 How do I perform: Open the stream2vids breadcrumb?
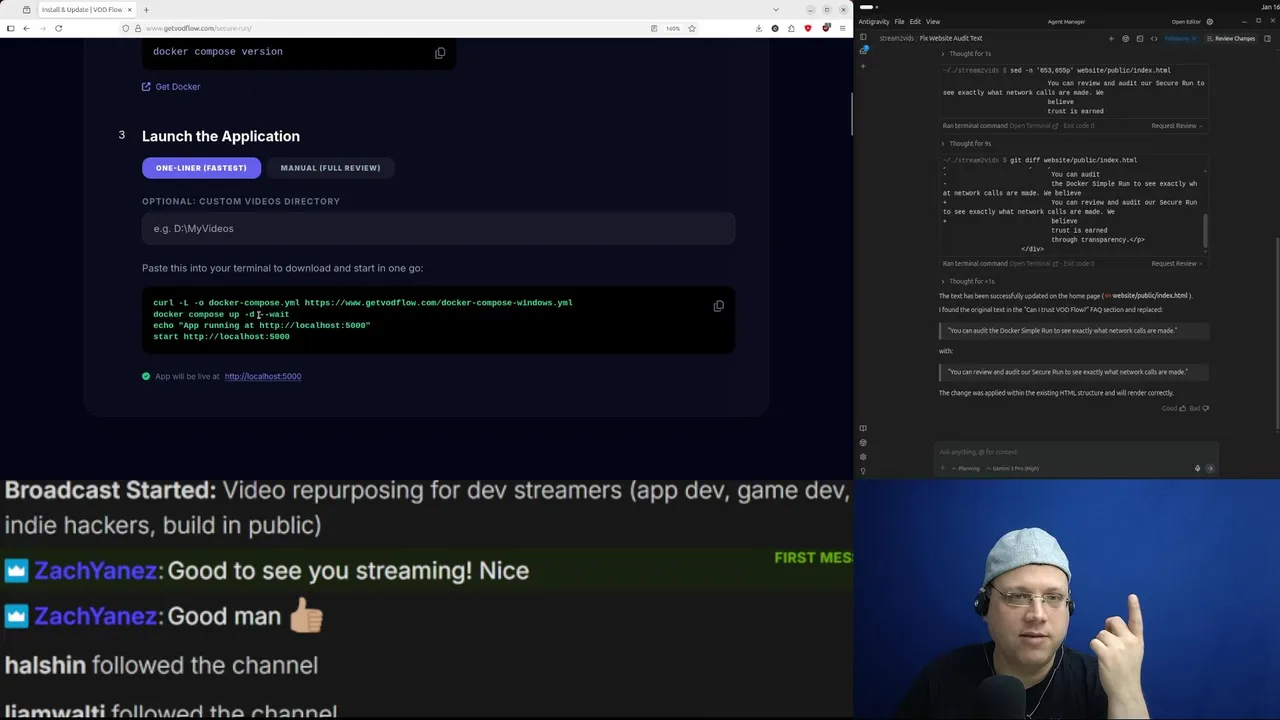pos(895,38)
